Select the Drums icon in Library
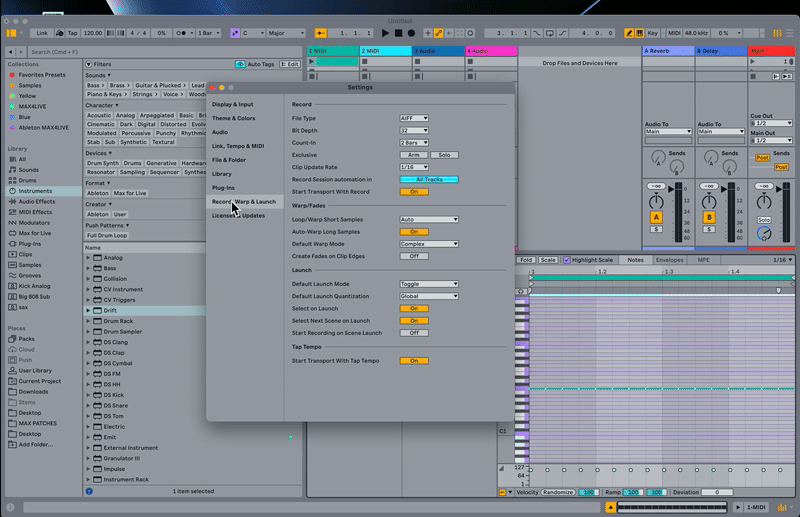Screen dimensions: 800x517 pos(12,180)
